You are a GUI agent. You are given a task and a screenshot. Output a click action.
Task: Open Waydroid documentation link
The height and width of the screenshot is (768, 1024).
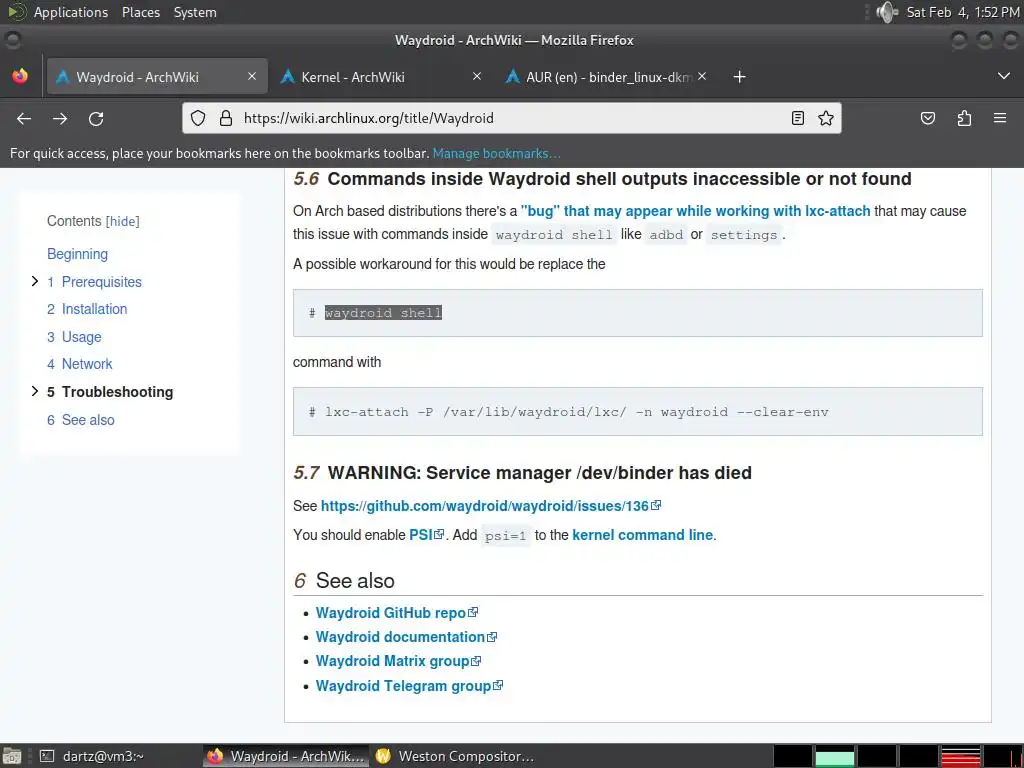[406, 637]
